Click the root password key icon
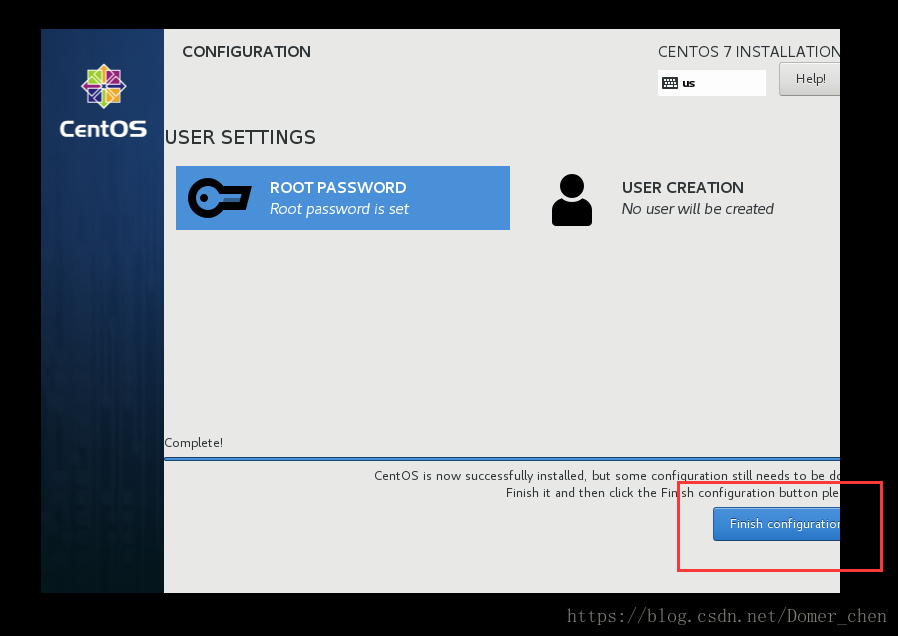 pyautogui.click(x=219, y=198)
